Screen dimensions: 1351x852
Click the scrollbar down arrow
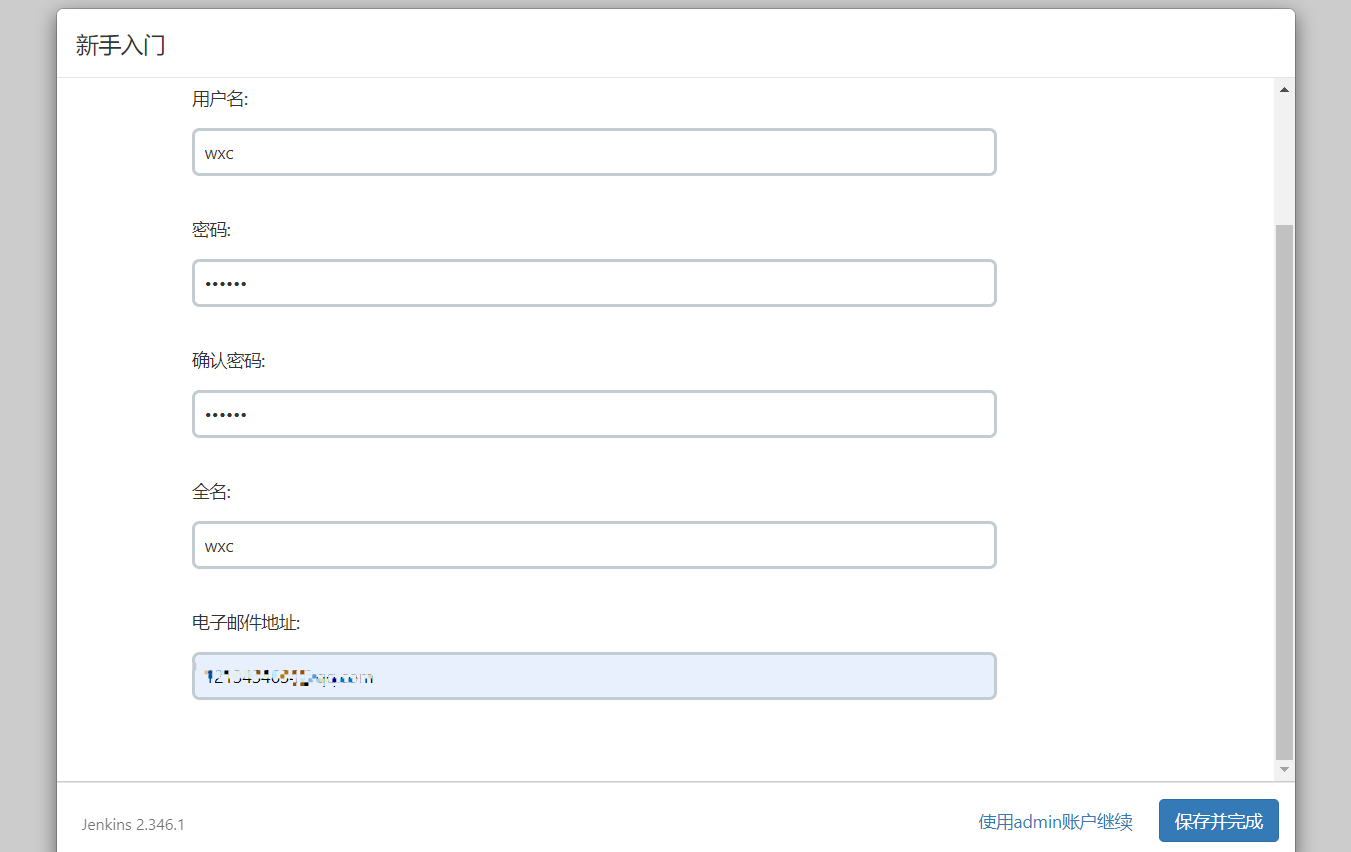[1284, 769]
